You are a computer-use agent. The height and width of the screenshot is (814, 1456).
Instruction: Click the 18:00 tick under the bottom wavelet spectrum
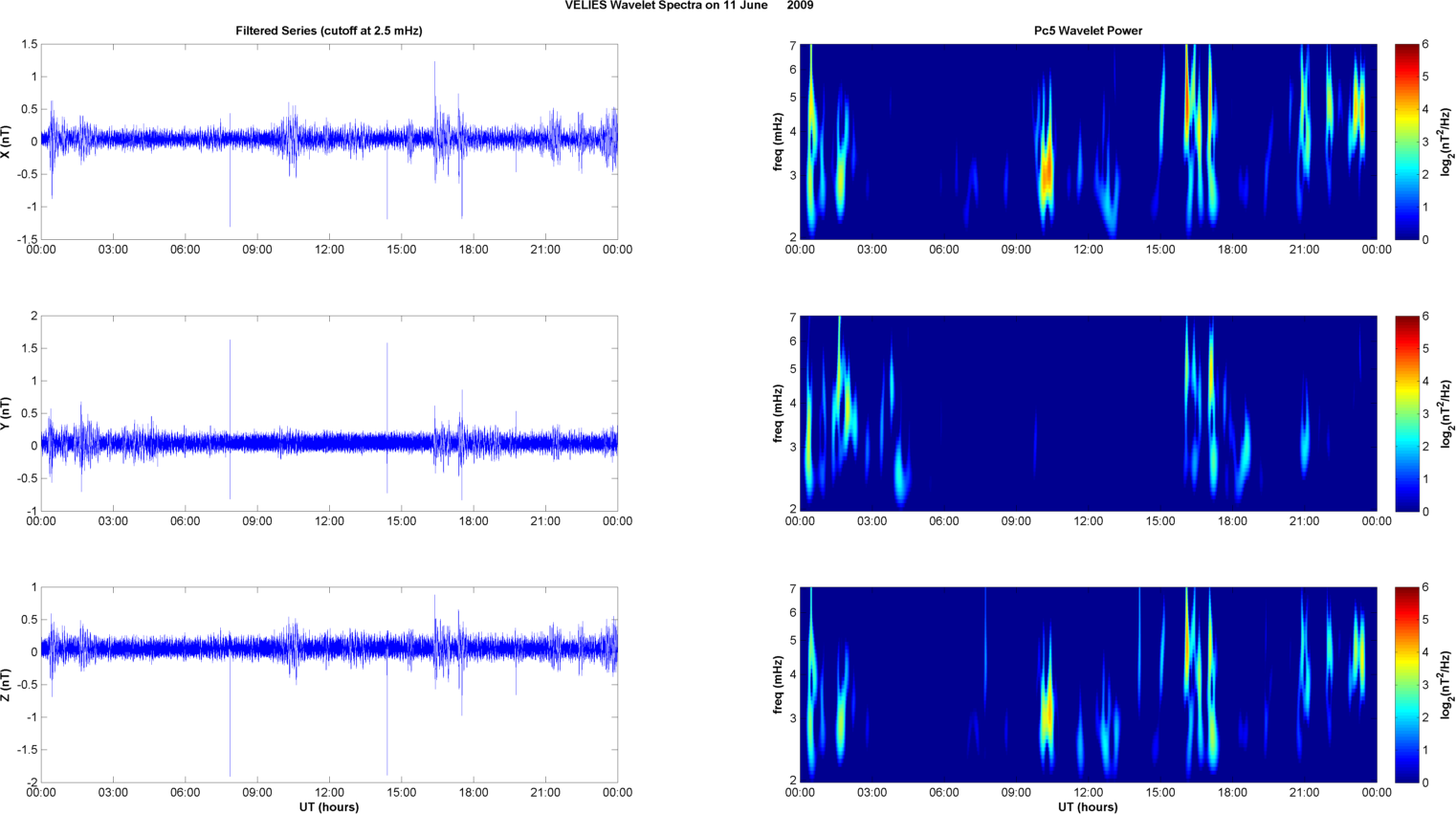1232,792
